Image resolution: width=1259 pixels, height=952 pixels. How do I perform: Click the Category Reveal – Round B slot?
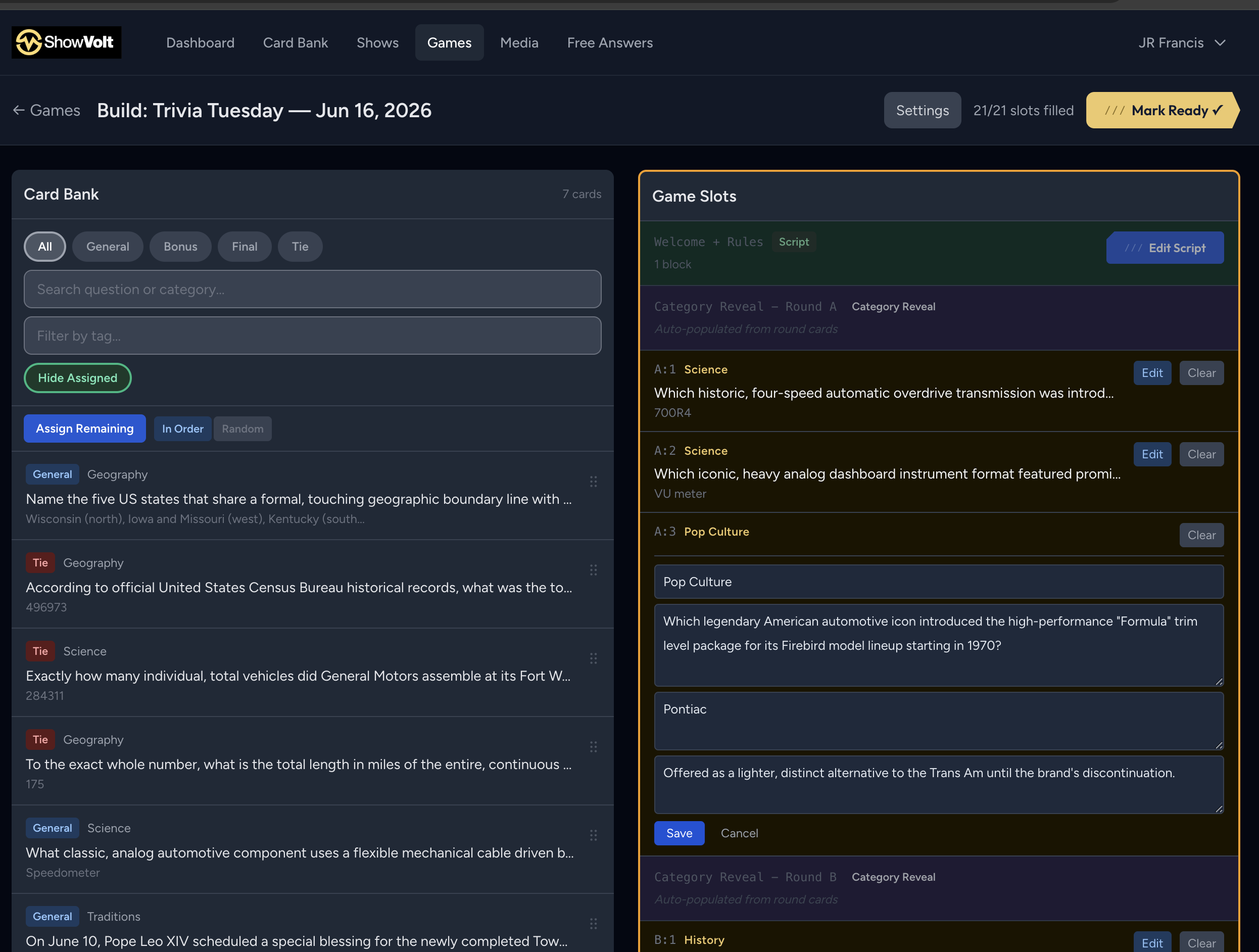point(939,888)
